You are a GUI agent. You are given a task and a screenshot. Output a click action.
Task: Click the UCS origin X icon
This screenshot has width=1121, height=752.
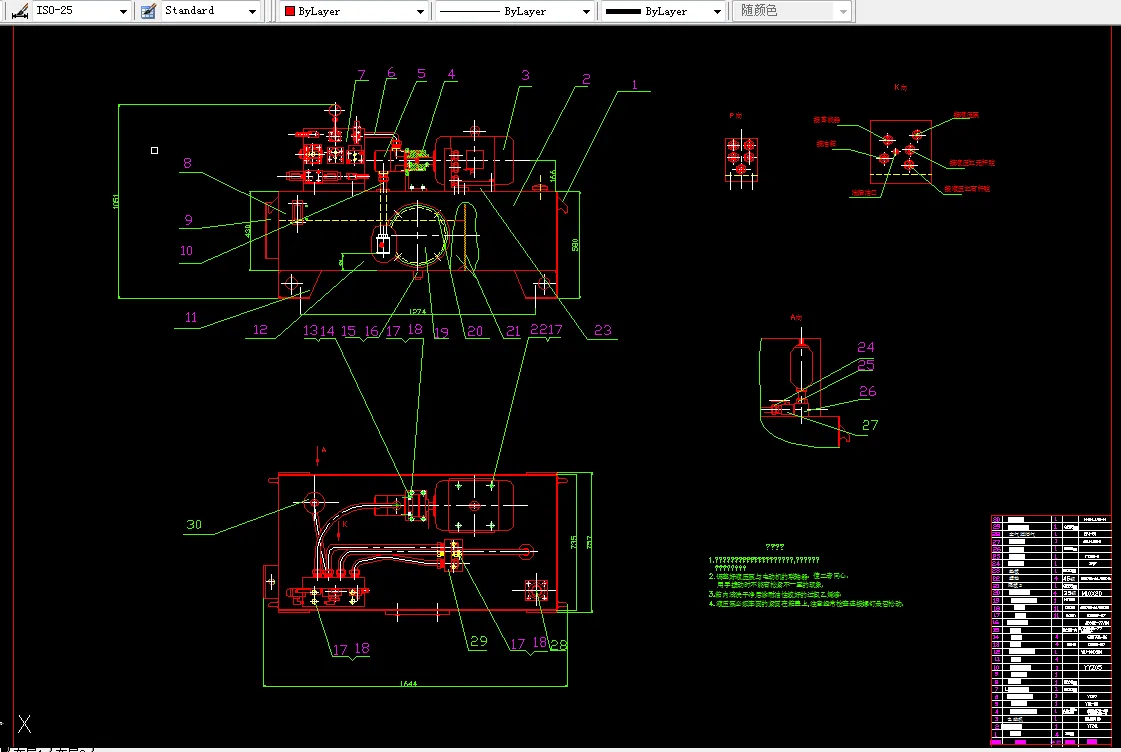click(x=24, y=723)
